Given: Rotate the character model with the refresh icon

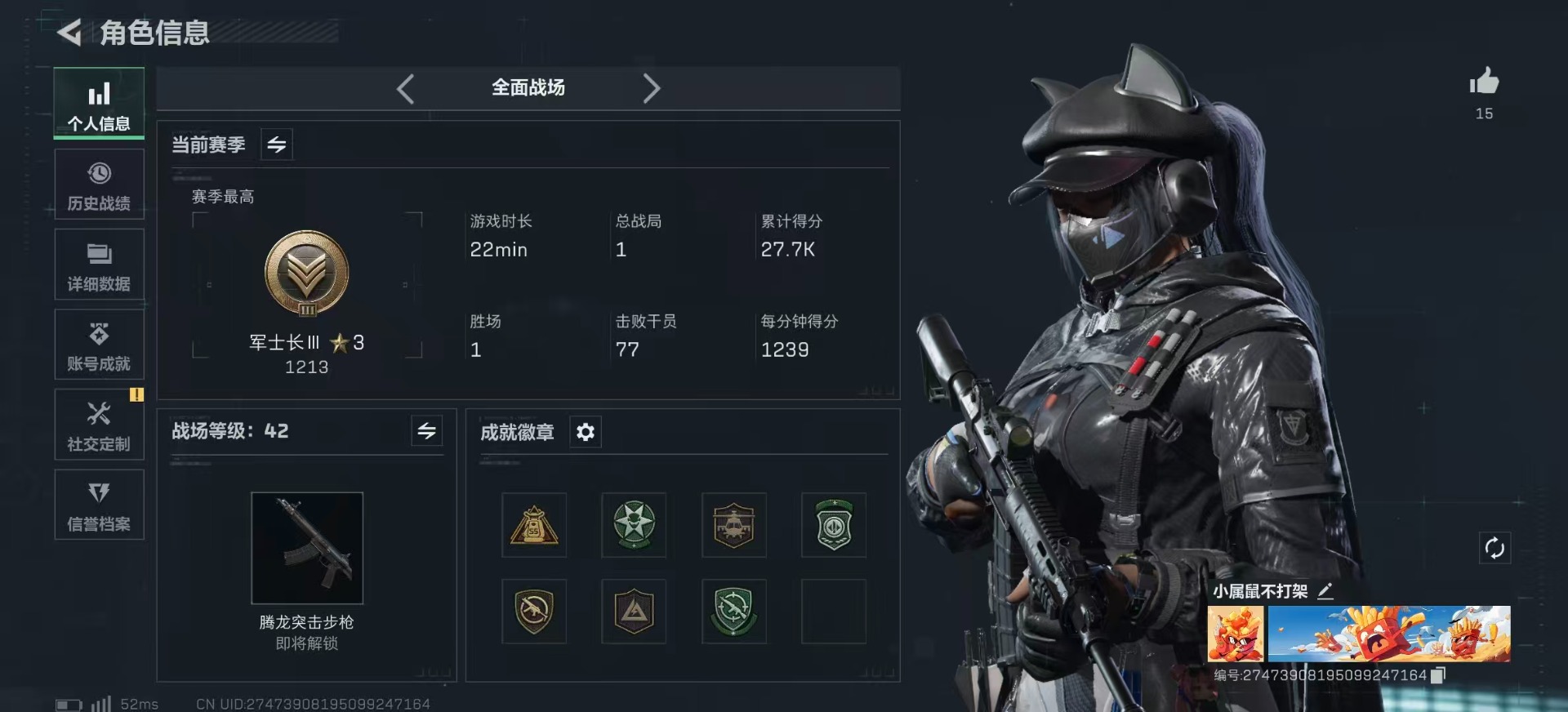Looking at the screenshot, I should point(1494,548).
